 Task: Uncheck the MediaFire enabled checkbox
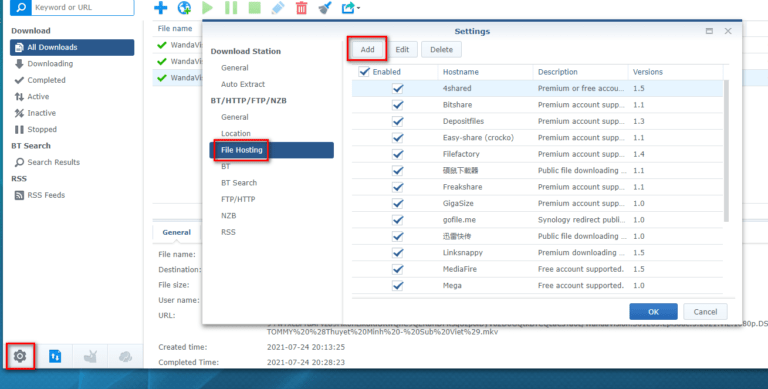click(398, 269)
